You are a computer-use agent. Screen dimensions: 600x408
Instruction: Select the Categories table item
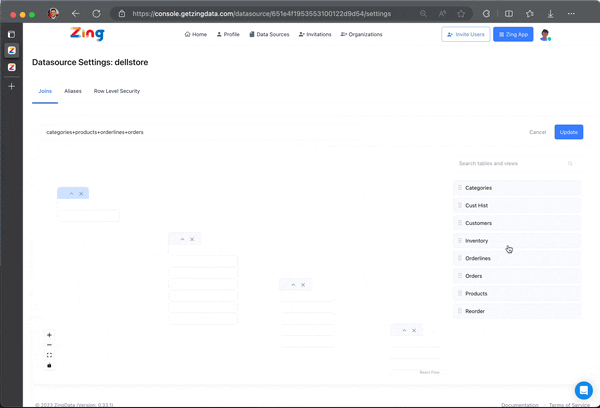click(517, 188)
